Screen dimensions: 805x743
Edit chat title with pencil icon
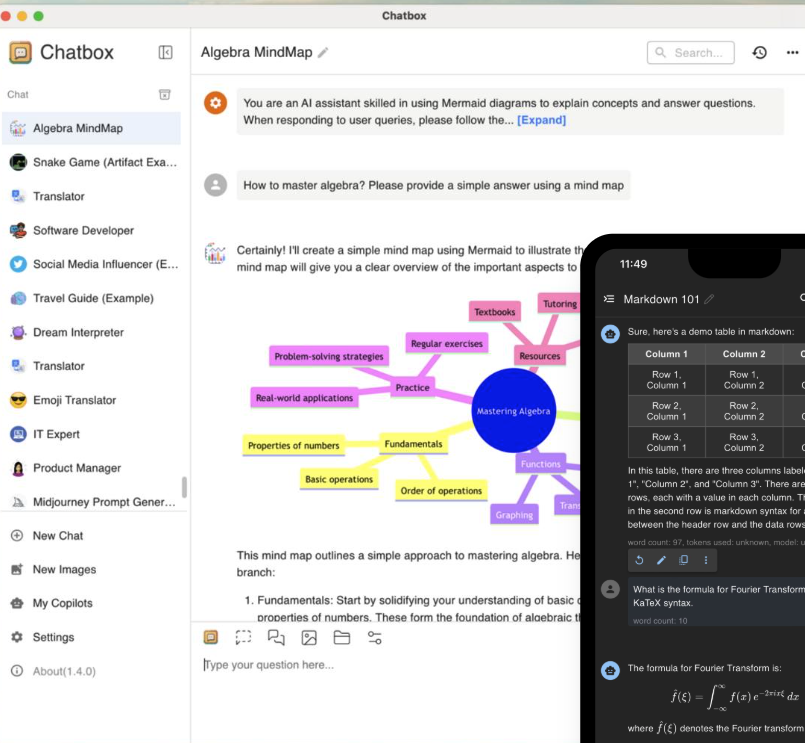click(x=323, y=52)
